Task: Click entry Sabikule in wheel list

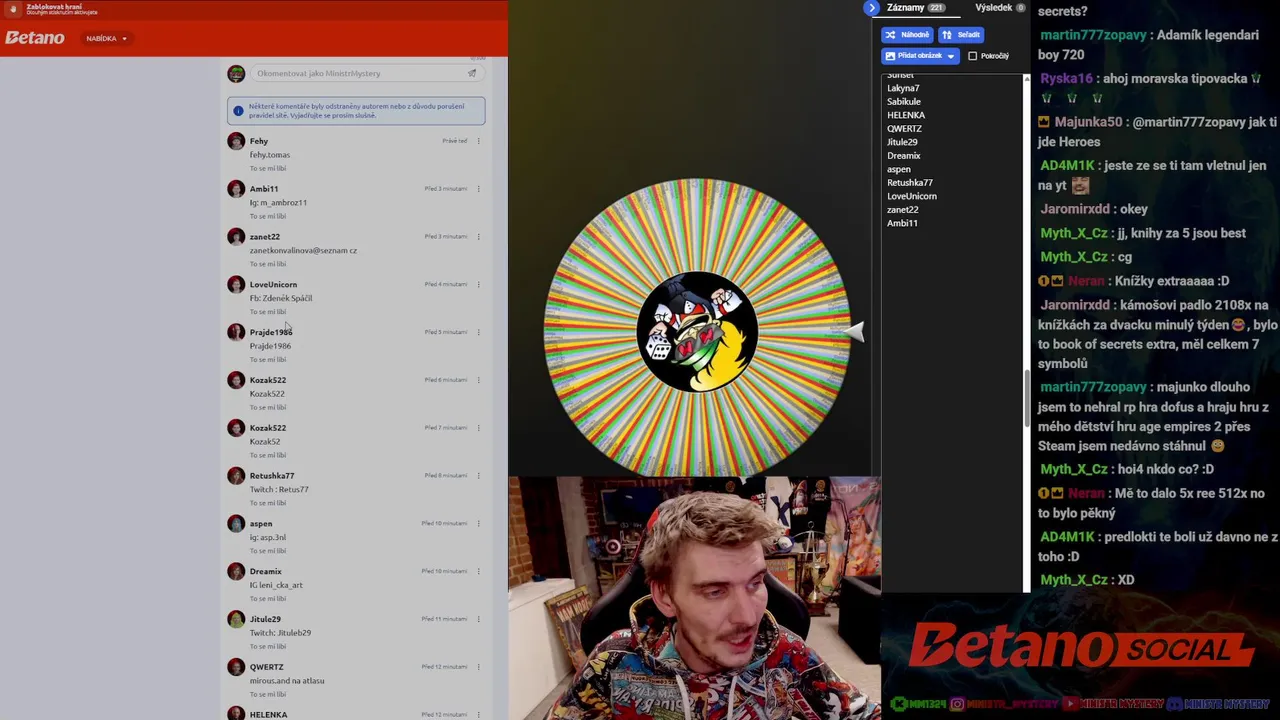Action: 904,102
